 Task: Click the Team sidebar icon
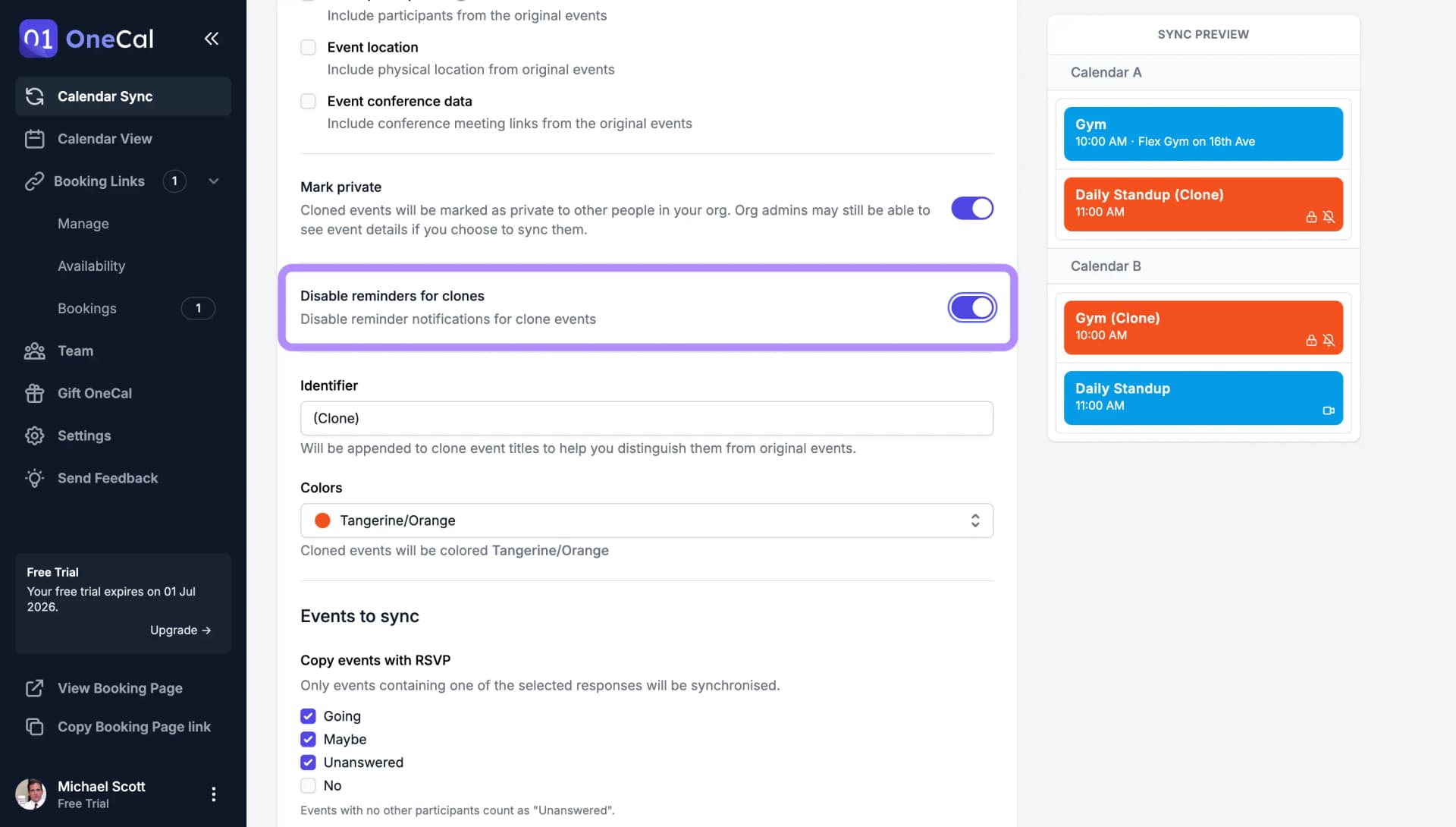pyautogui.click(x=34, y=351)
